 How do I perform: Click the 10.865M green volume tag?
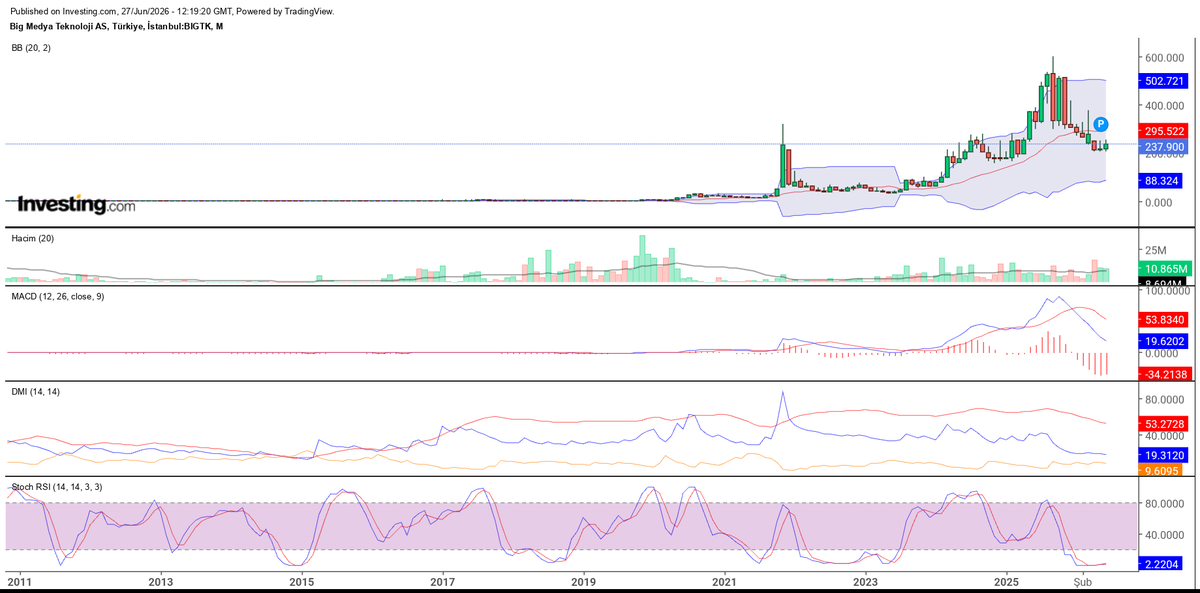1164,269
